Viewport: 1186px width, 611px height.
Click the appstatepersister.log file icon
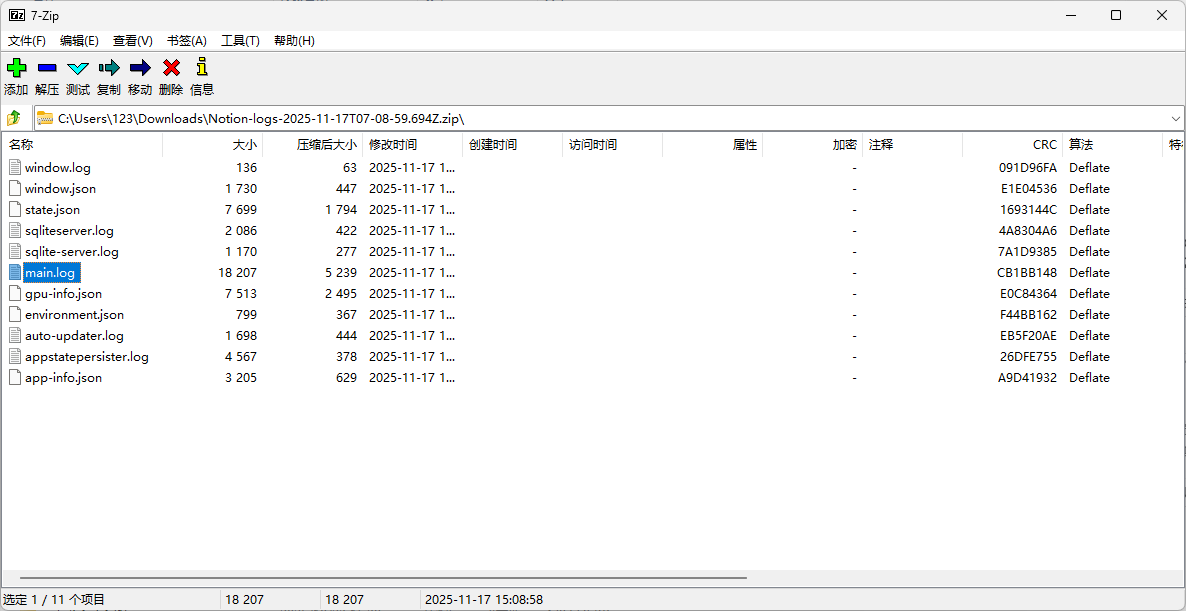coord(15,357)
